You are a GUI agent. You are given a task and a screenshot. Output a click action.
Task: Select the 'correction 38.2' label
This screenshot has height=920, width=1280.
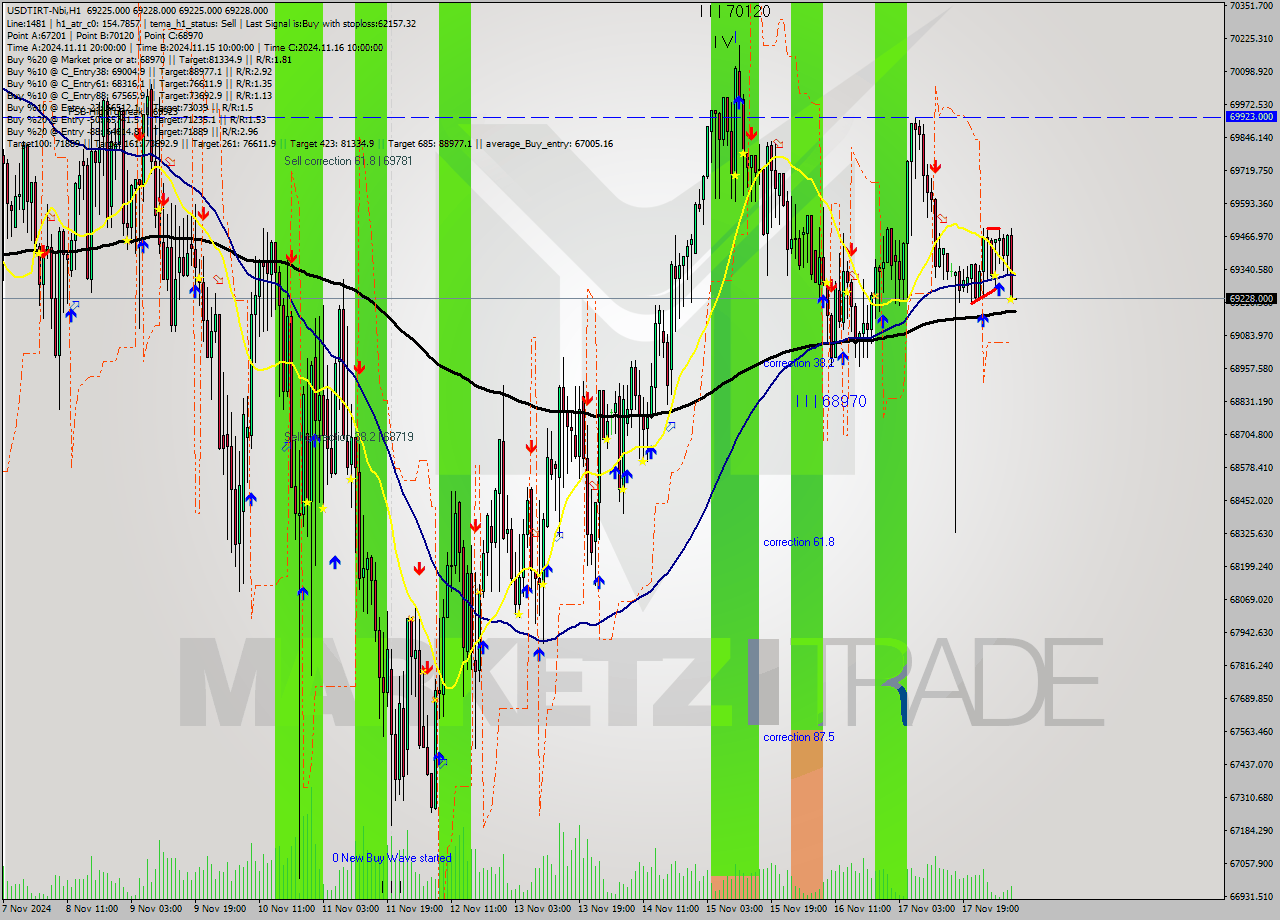click(798, 363)
